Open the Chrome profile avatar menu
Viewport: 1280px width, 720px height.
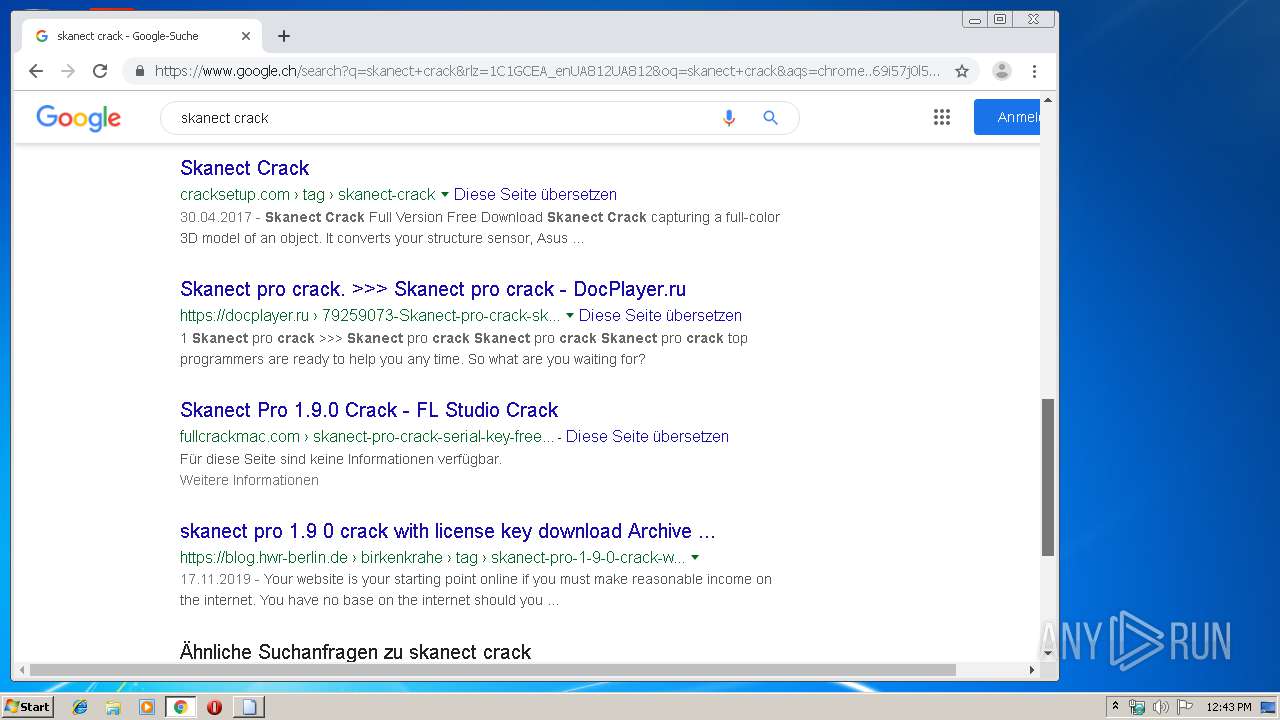[x=1002, y=71]
